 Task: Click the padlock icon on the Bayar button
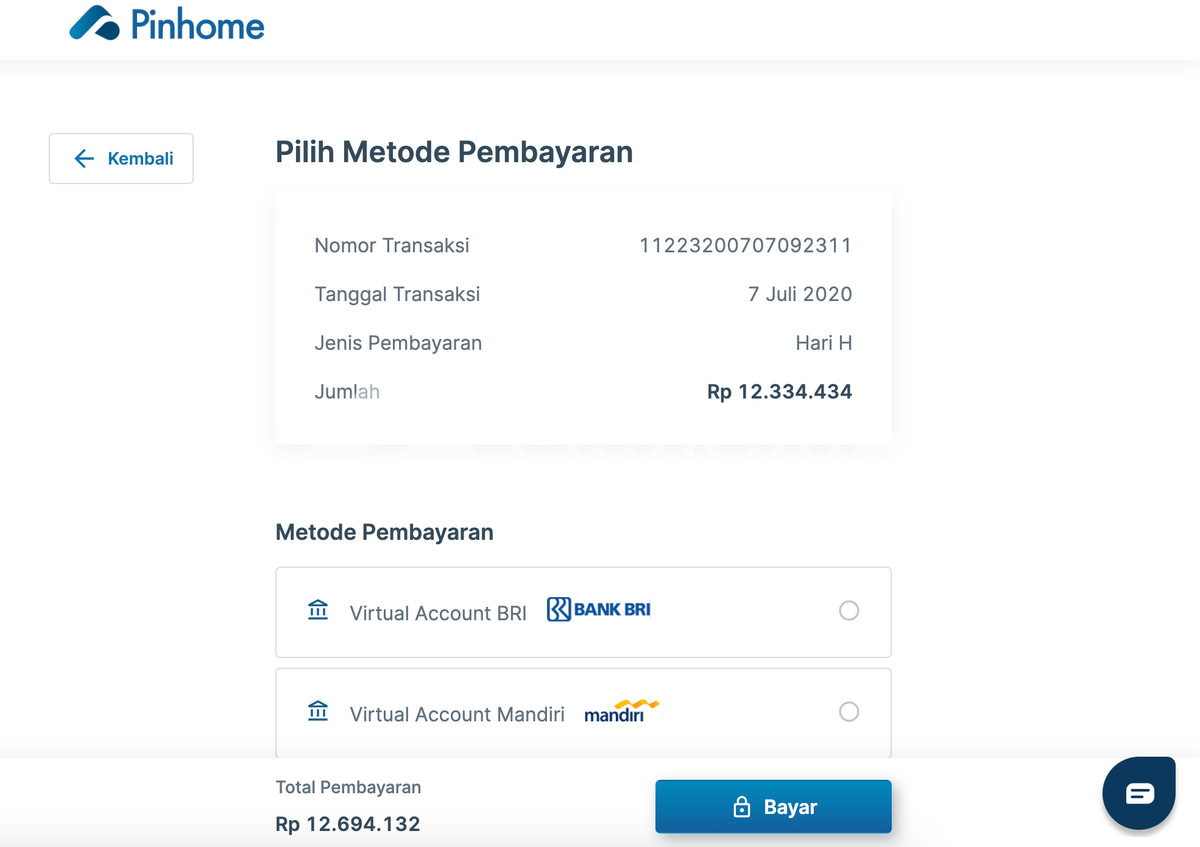coord(742,807)
